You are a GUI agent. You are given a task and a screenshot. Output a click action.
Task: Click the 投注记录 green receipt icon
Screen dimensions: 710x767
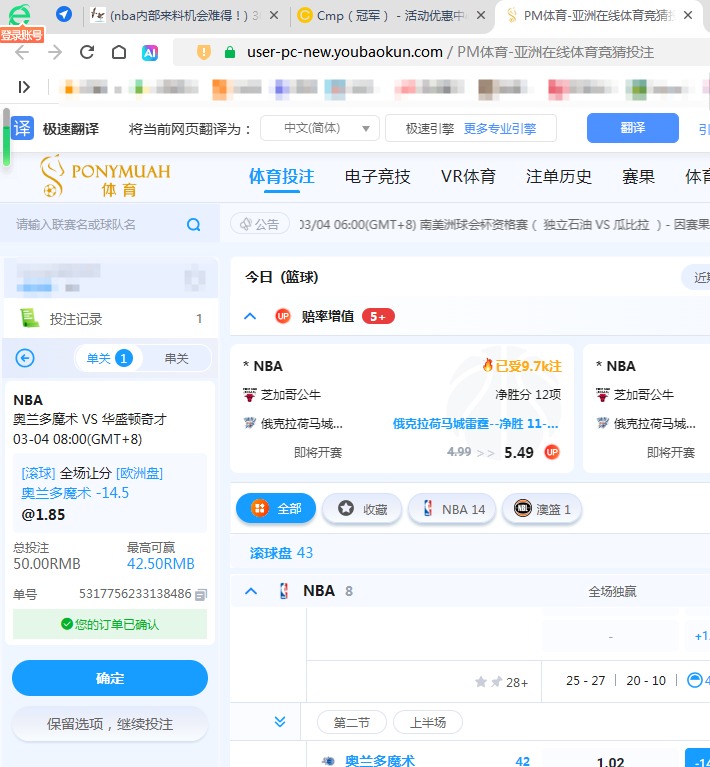point(29,318)
